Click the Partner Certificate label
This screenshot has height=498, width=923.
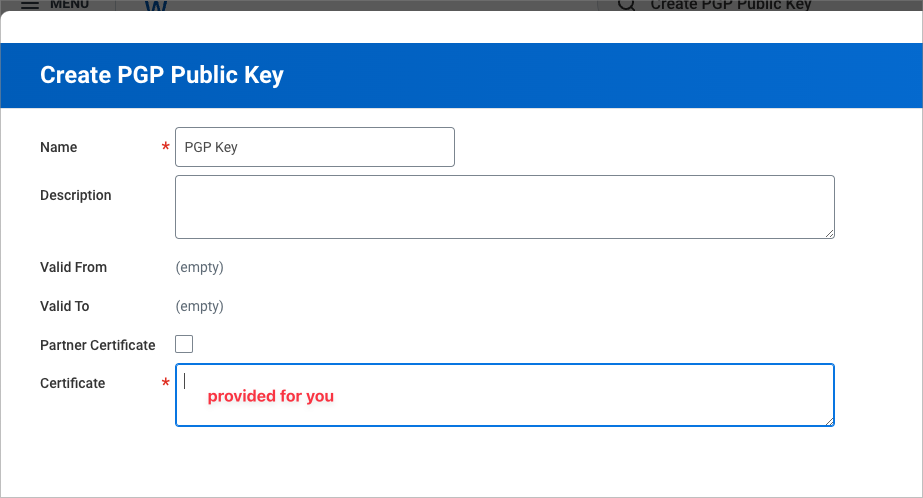[98, 345]
